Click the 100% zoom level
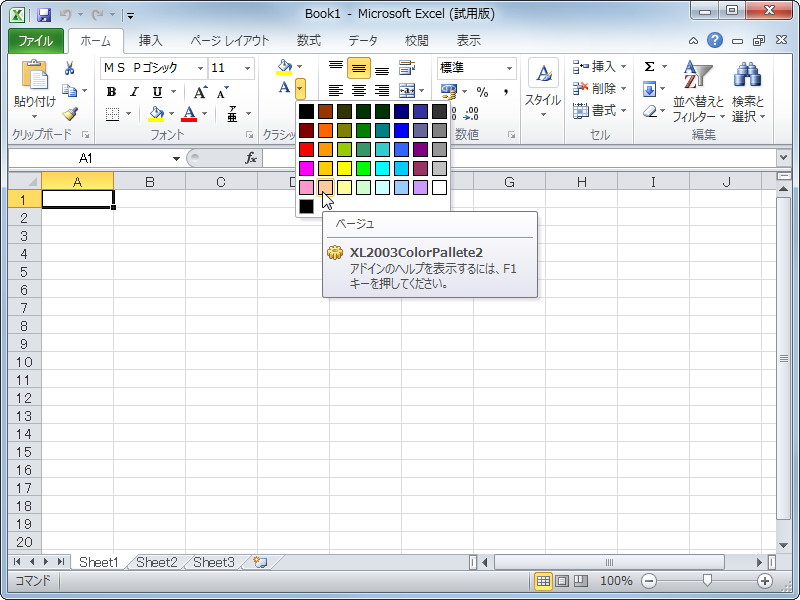Image resolution: width=800 pixels, height=600 pixels. click(616, 581)
